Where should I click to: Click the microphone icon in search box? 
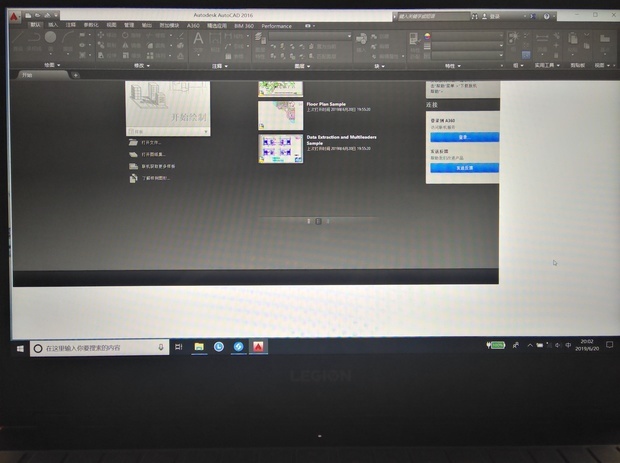[161, 347]
